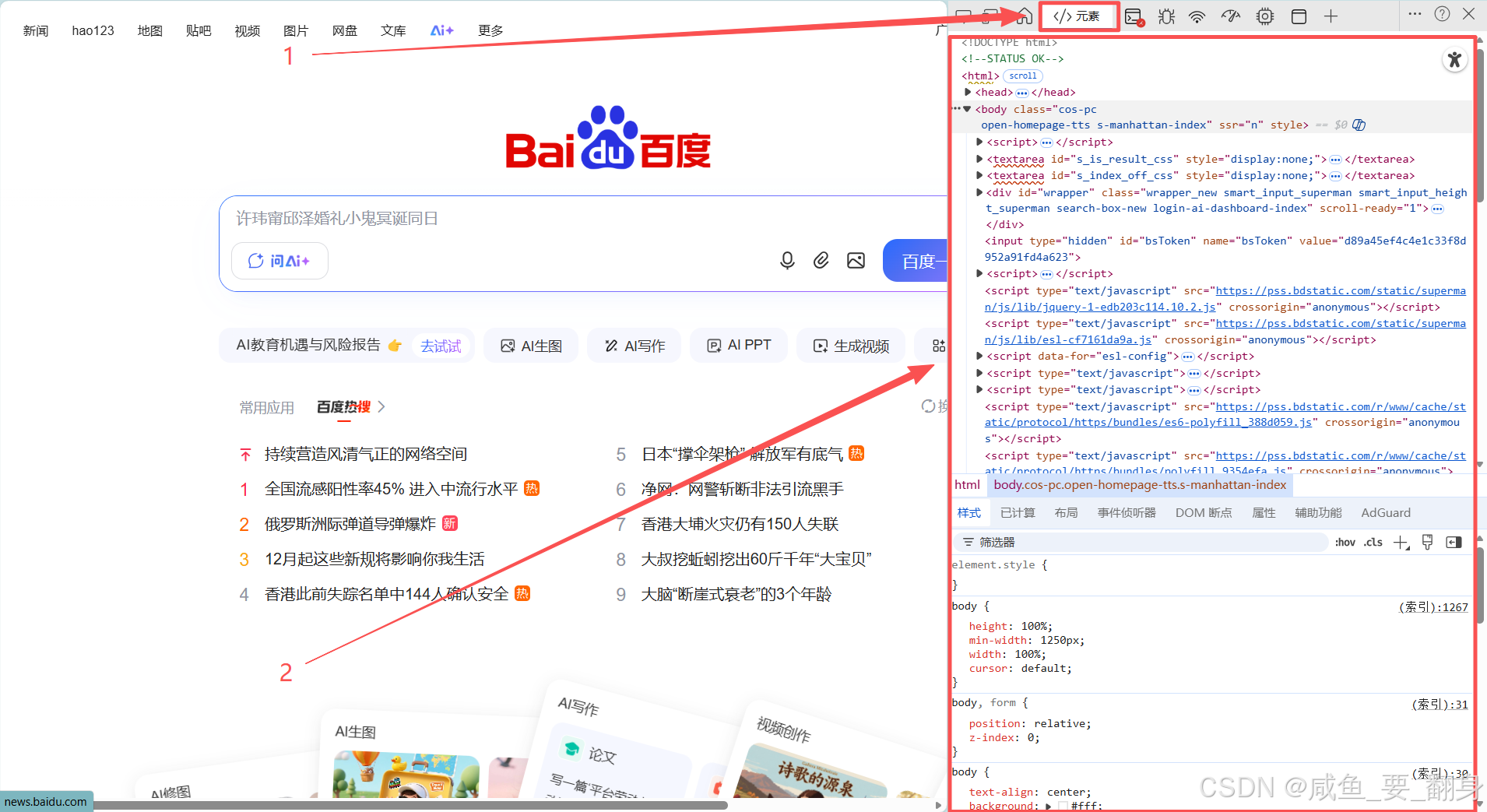This screenshot has height=812, width=1487.
Task: Open the 新闻 link in top navigation
Action: pos(36,30)
